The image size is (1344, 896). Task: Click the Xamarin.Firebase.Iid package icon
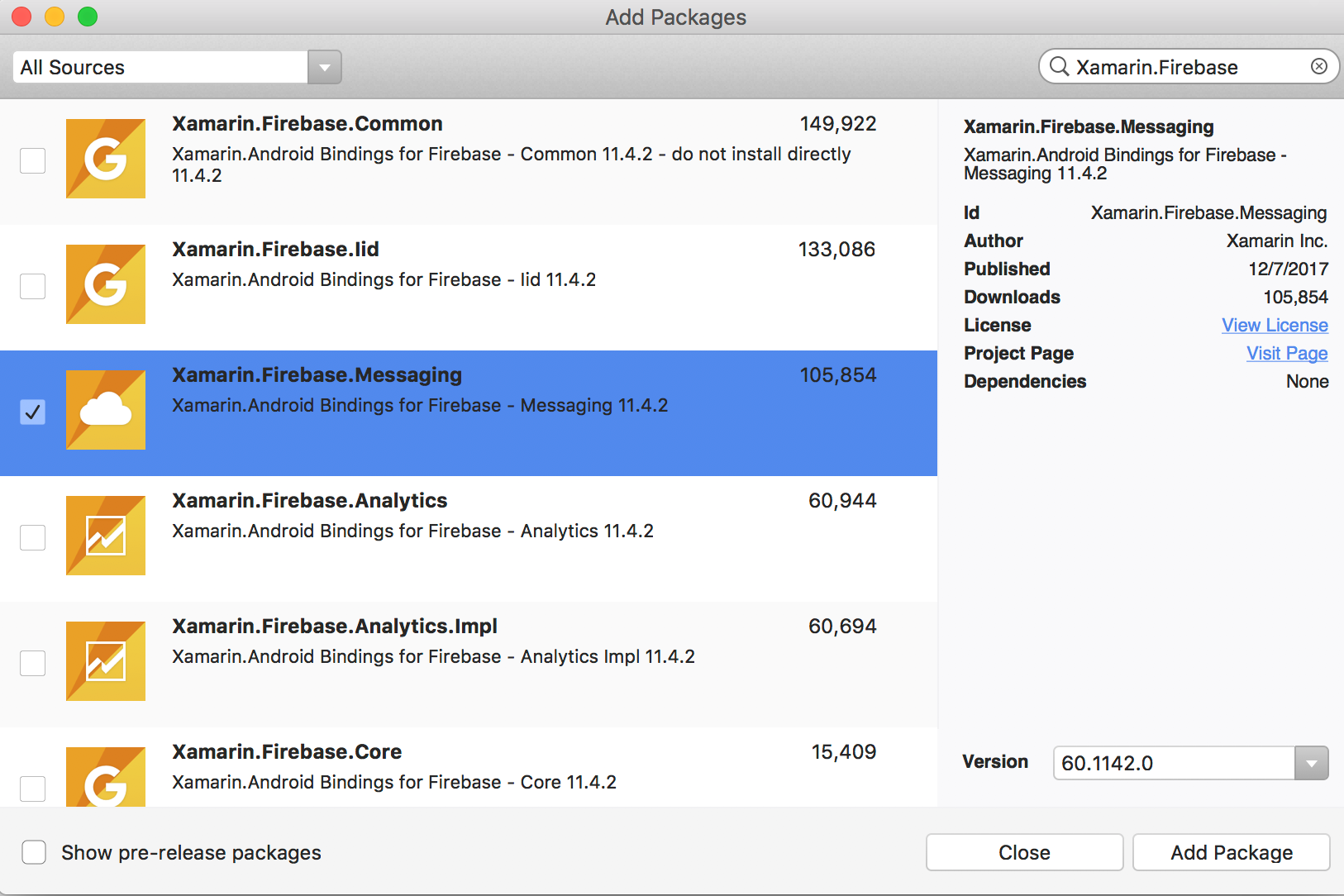click(105, 284)
